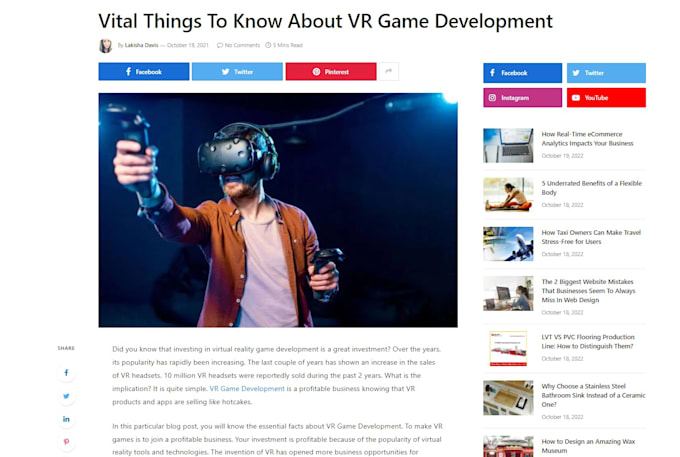Click airplane thumbnail for Taxi Owners post
This screenshot has height=457, width=680.
pos(508,244)
